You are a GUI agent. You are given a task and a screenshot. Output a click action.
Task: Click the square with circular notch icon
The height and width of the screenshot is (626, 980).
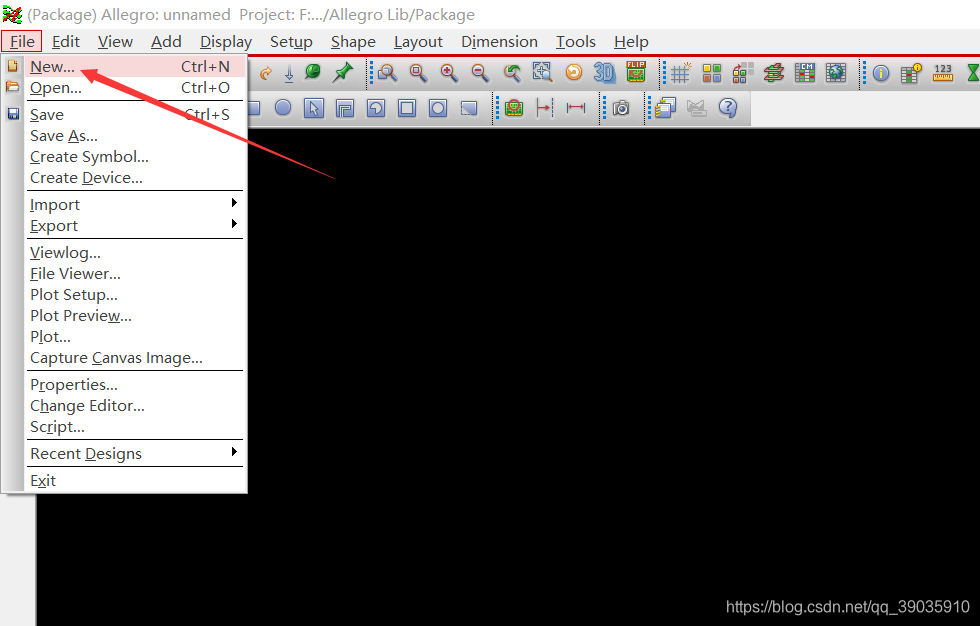[x=376, y=108]
